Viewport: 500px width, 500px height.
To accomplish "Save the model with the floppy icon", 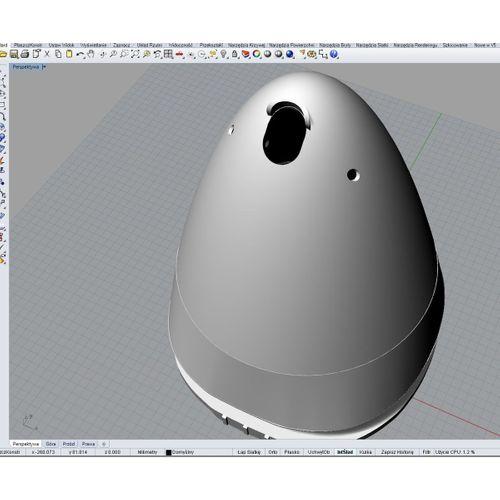I will pyautogui.click(x=14, y=54).
